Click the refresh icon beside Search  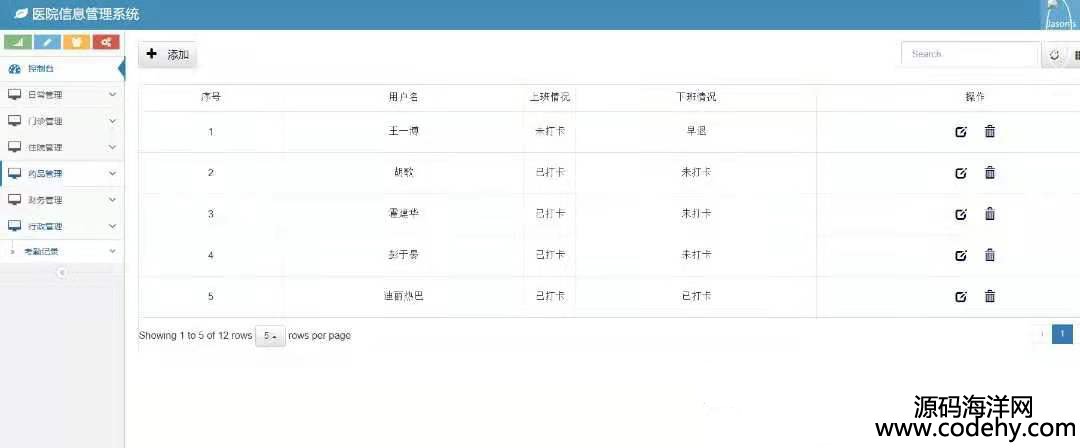coord(1055,54)
